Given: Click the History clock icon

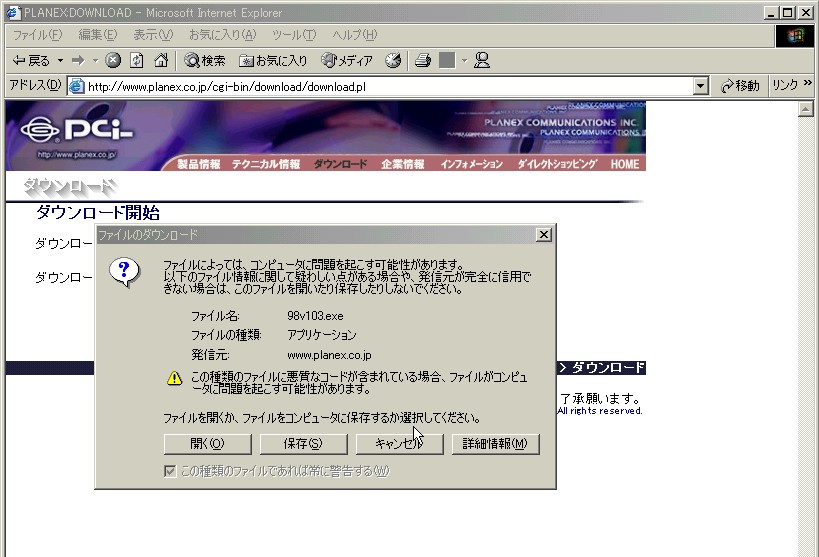Looking at the screenshot, I should coord(393,61).
